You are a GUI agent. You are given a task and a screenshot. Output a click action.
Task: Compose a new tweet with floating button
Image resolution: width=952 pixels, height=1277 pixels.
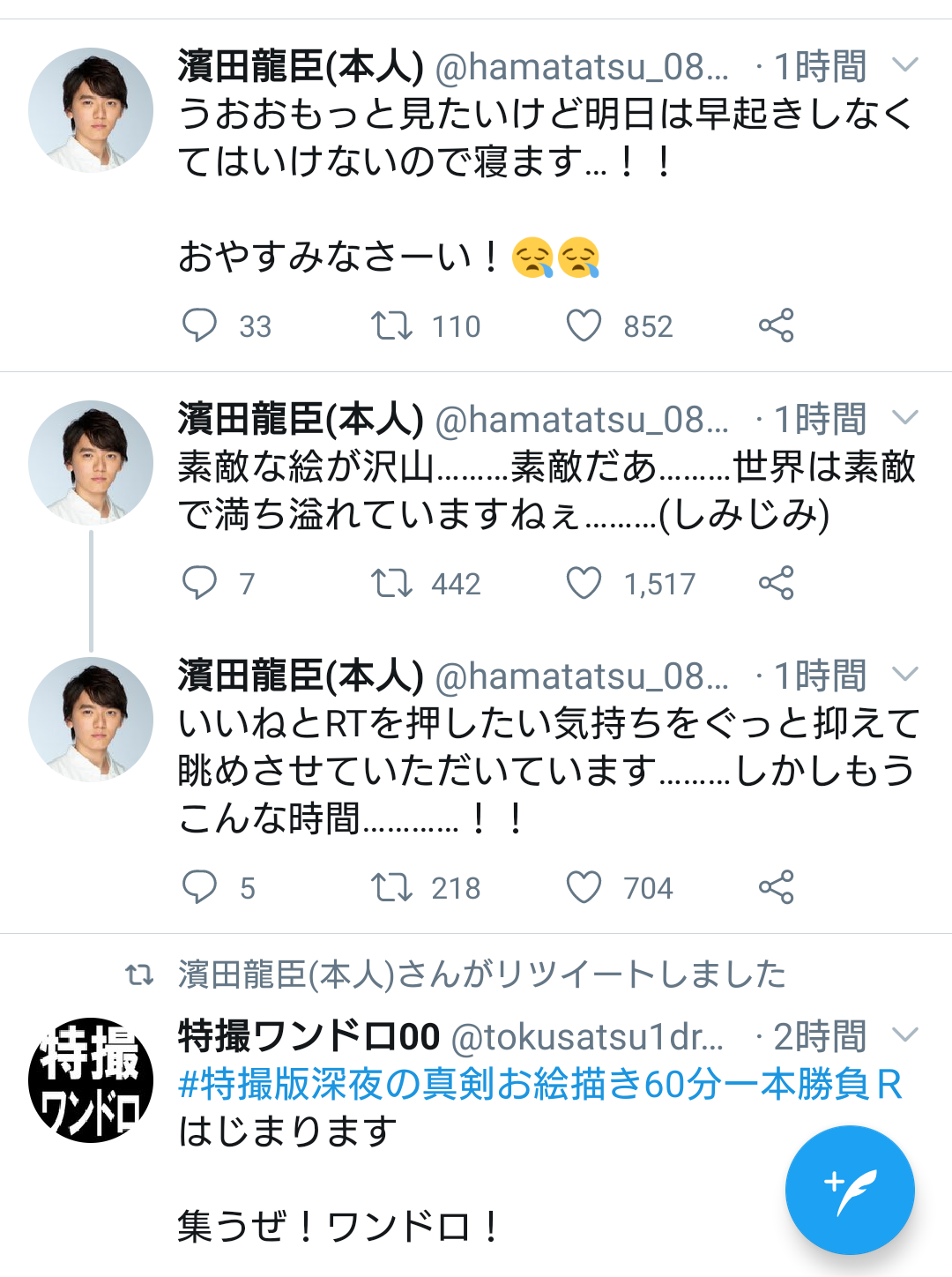tap(850, 1190)
